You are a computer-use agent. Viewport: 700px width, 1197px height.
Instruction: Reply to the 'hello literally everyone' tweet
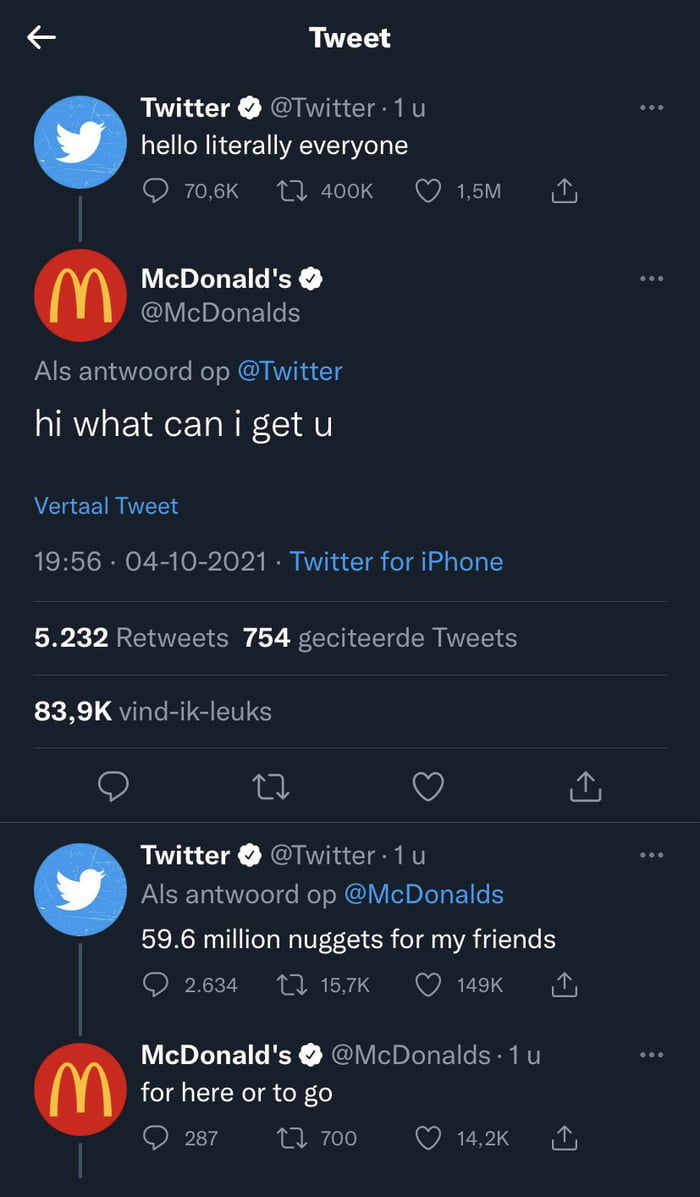(x=155, y=191)
